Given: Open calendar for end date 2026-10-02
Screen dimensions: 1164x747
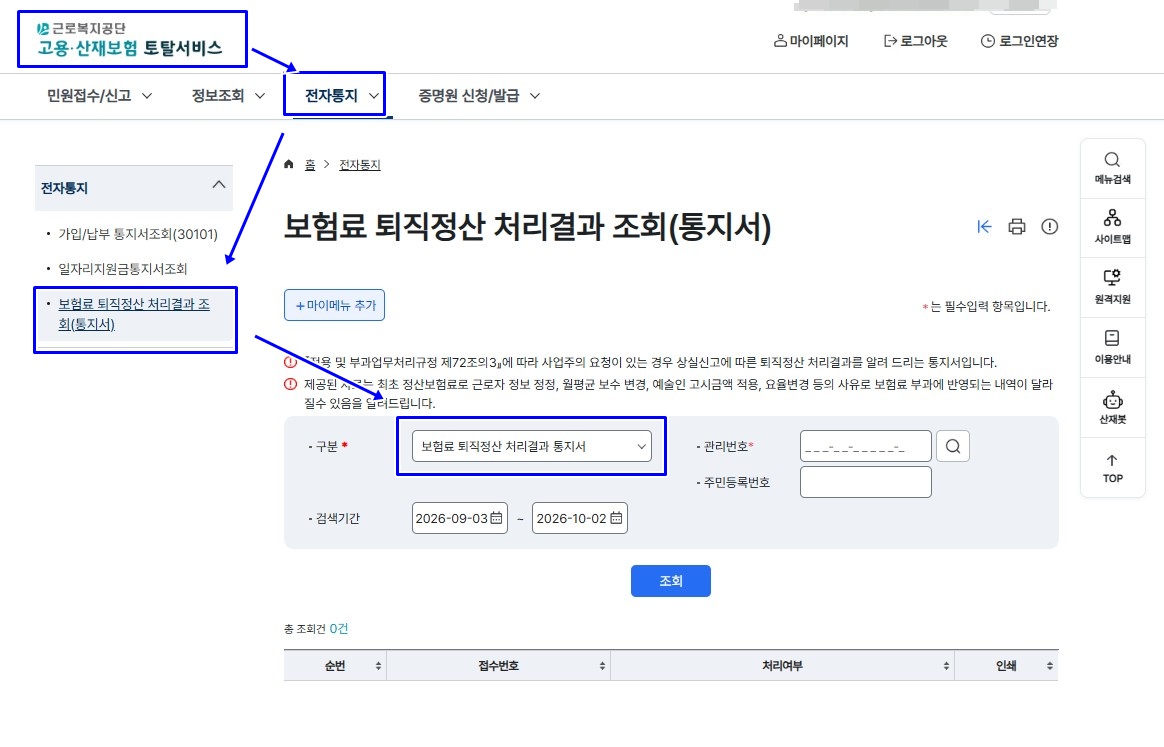Looking at the screenshot, I should pos(616,518).
